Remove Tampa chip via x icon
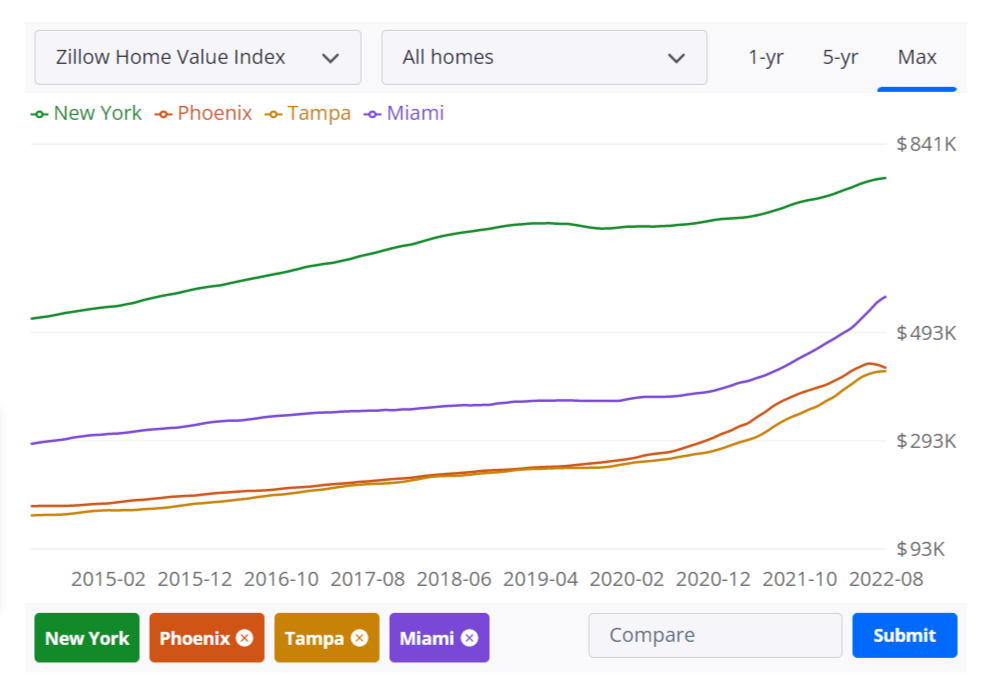 pyautogui.click(x=359, y=638)
